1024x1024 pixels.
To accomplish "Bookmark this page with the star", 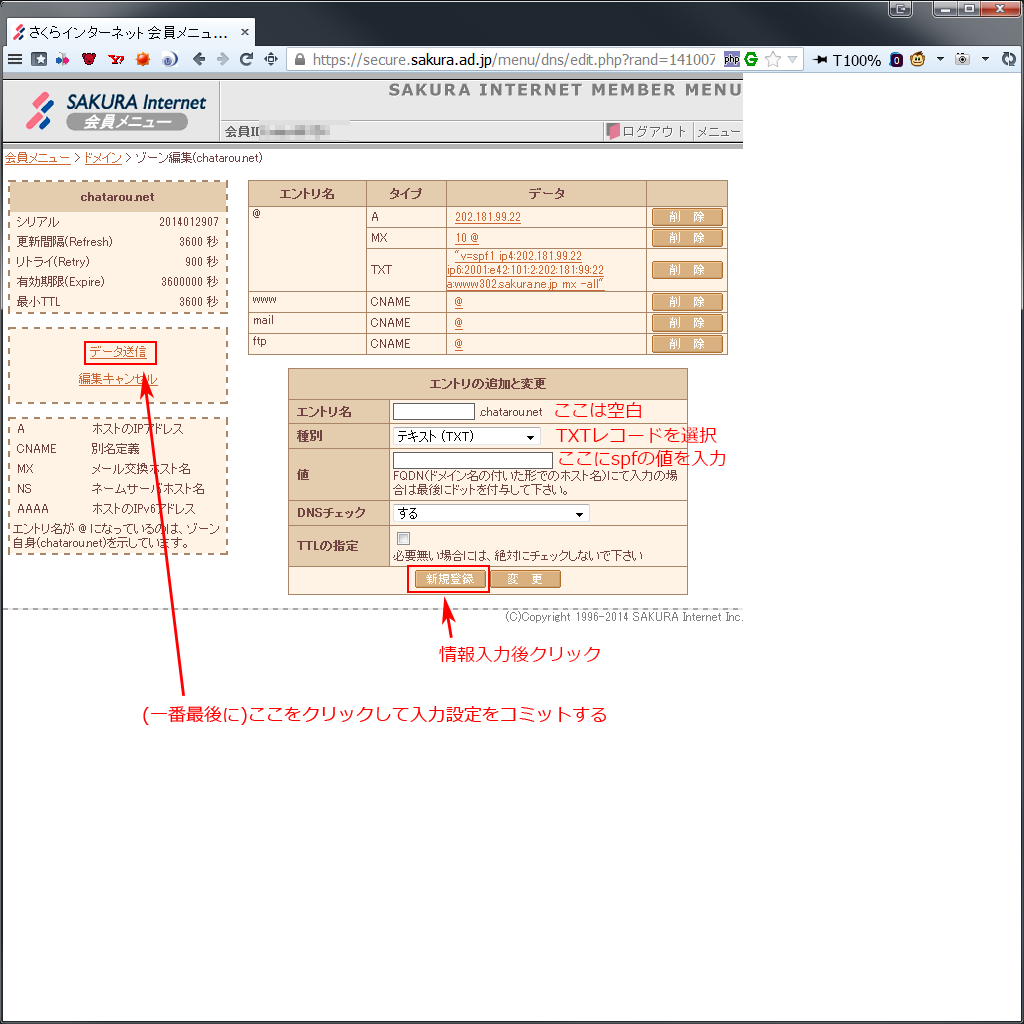I will click(773, 59).
